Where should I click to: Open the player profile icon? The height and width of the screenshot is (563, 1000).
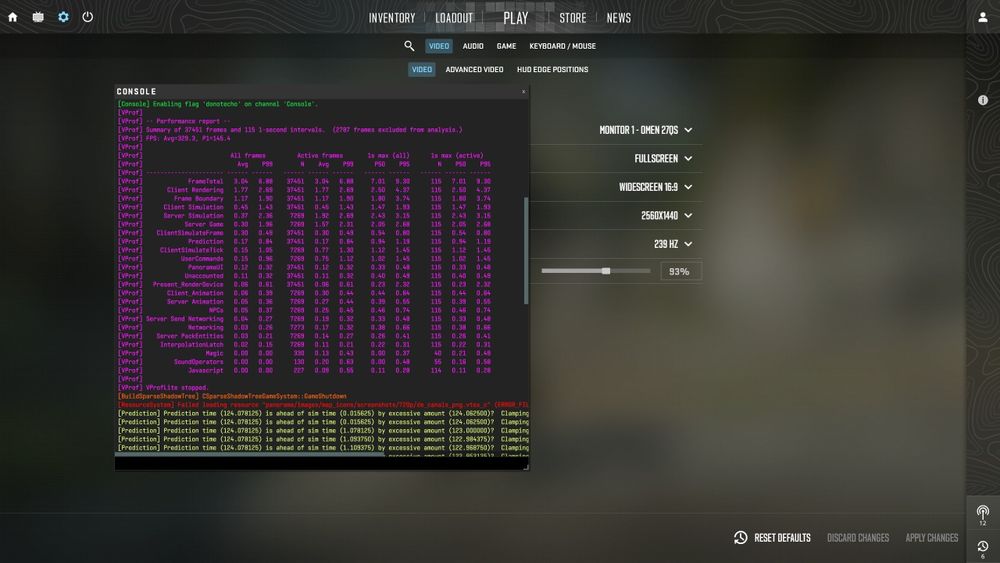click(983, 17)
